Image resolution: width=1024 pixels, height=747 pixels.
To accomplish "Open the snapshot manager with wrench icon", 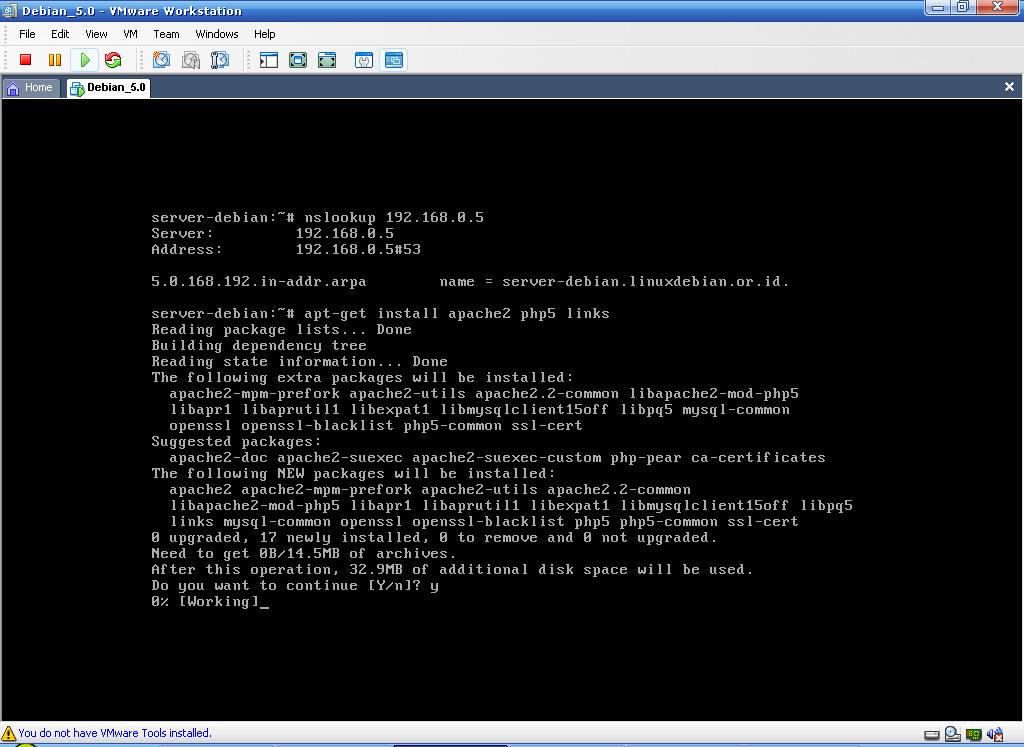I will point(219,60).
